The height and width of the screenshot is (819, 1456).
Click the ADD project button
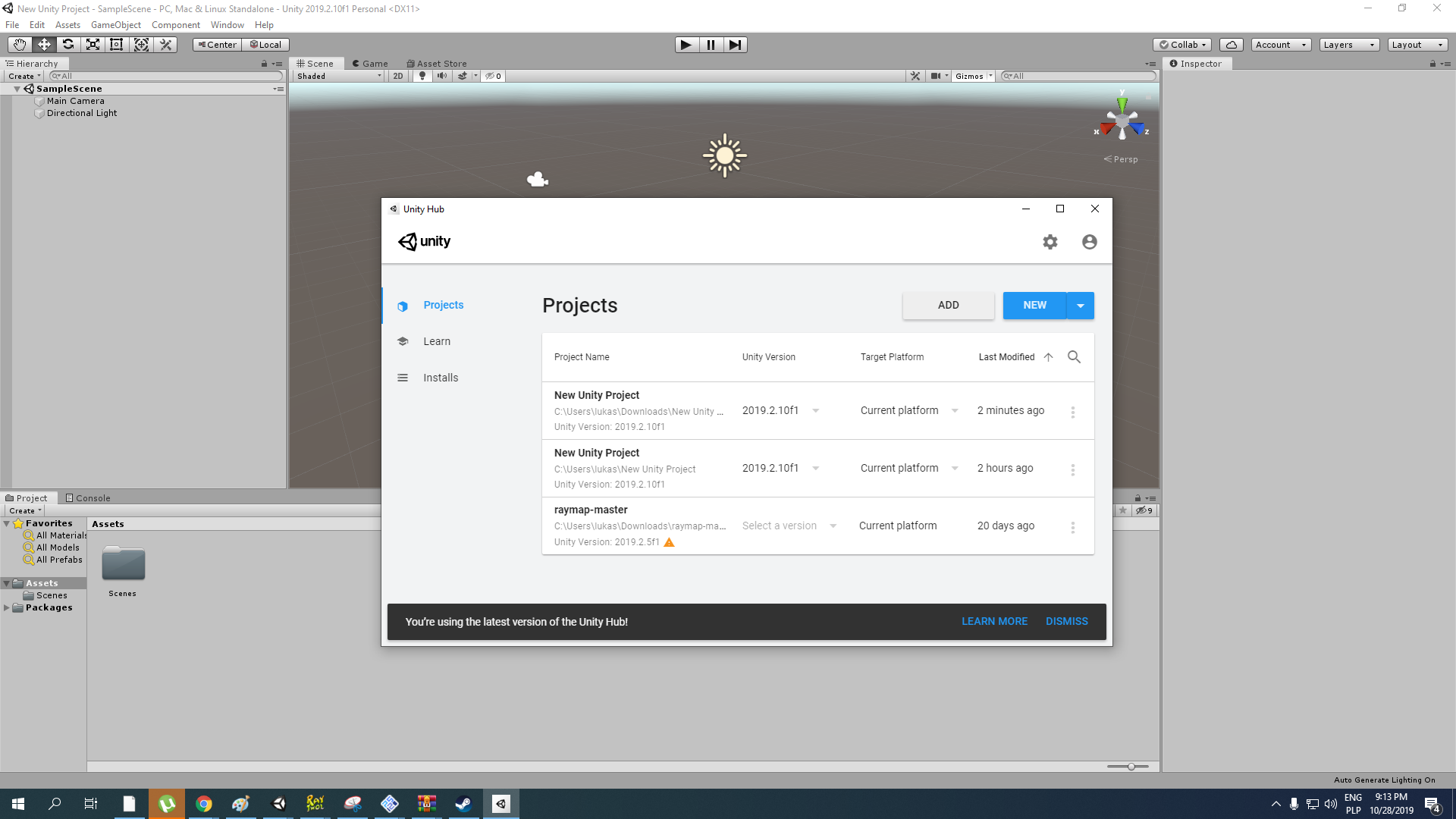[x=948, y=306]
